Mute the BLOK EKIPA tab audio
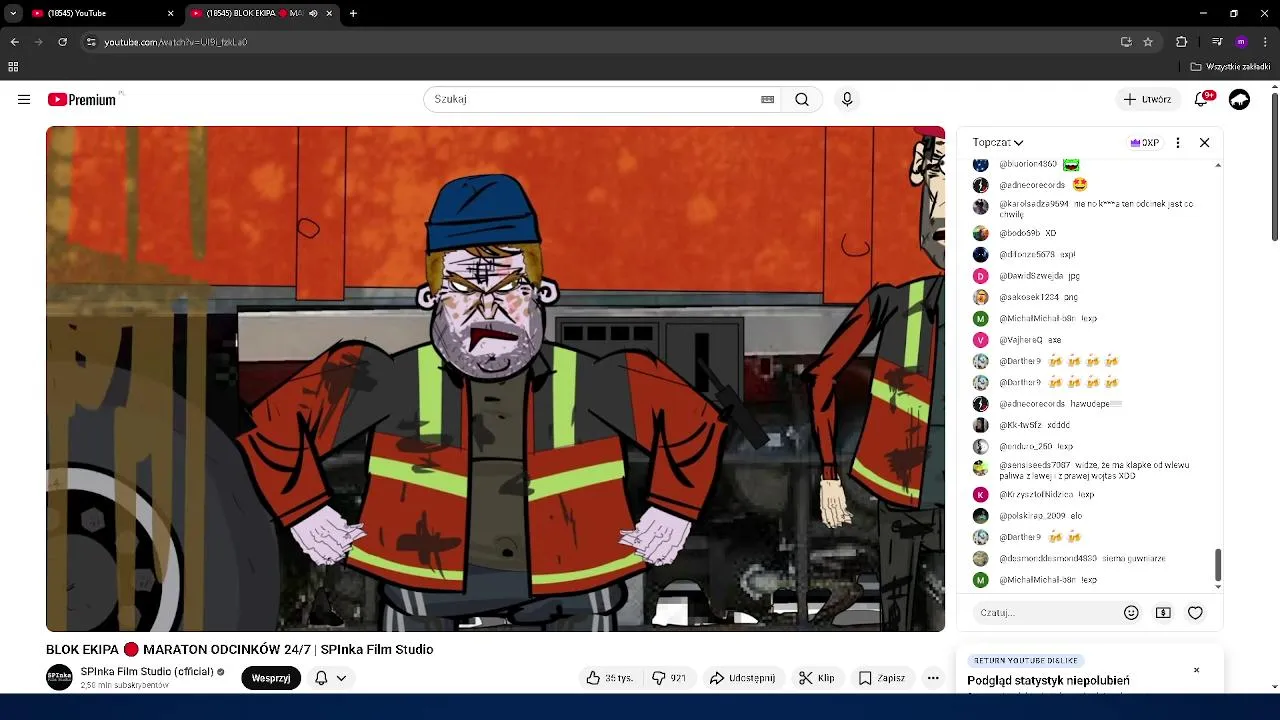1280x720 pixels. coord(313,13)
